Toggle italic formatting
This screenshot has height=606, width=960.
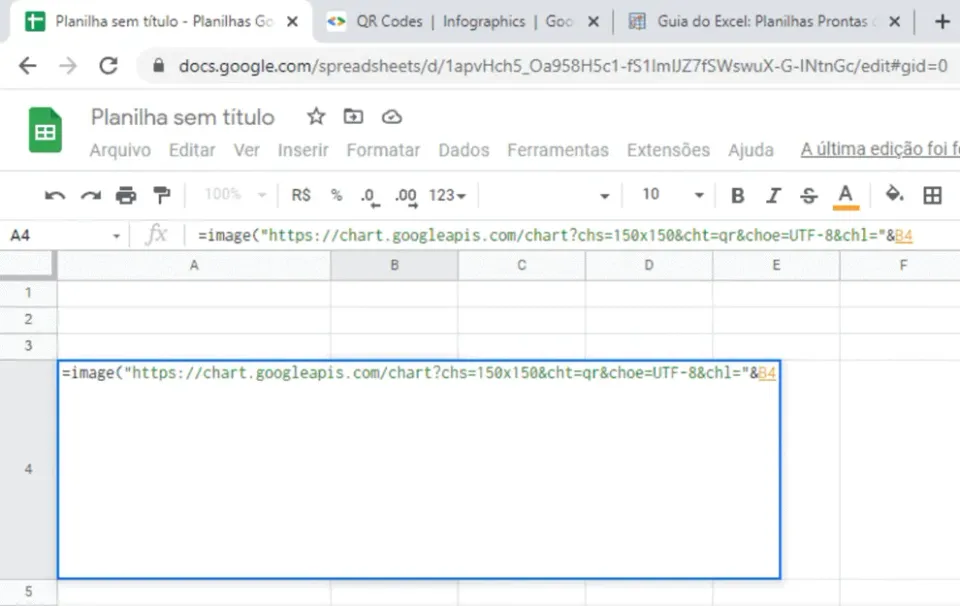click(773, 196)
